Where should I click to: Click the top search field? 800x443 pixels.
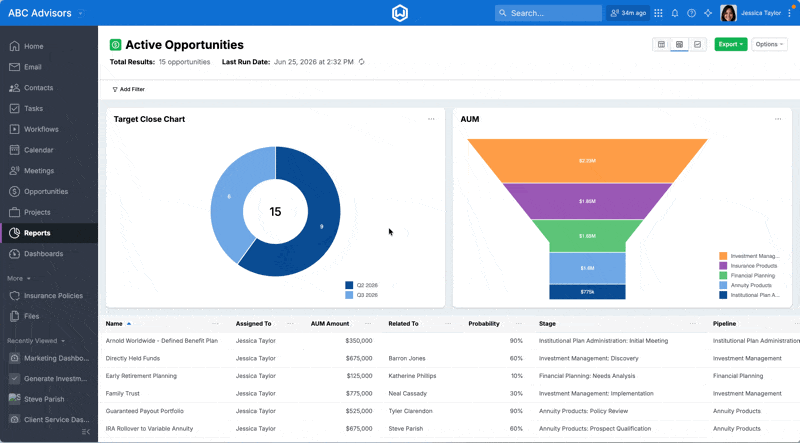[548, 13]
